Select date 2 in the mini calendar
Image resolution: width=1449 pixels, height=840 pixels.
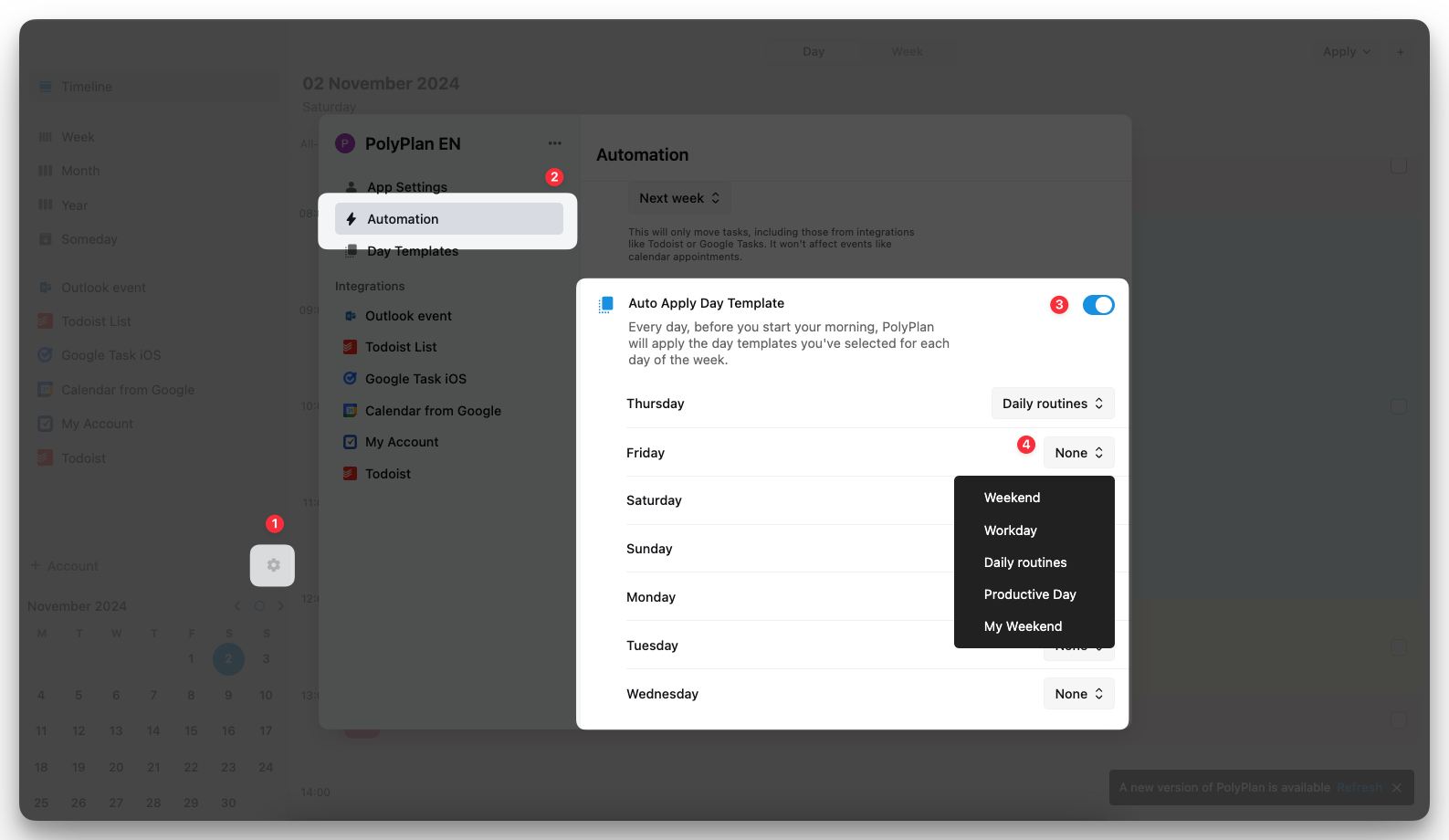(228, 658)
